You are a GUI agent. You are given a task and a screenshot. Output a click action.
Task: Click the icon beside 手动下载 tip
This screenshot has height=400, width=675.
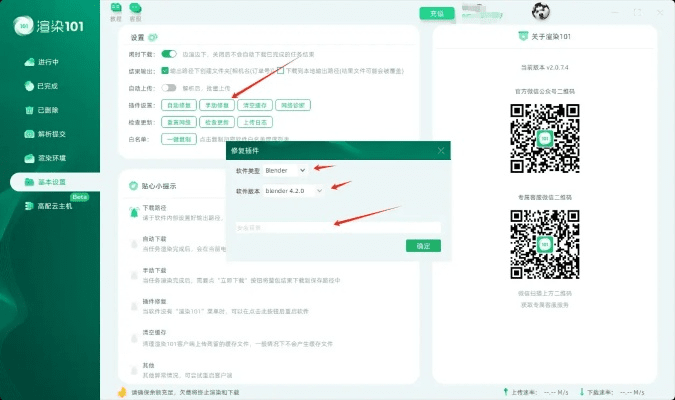(x=134, y=275)
